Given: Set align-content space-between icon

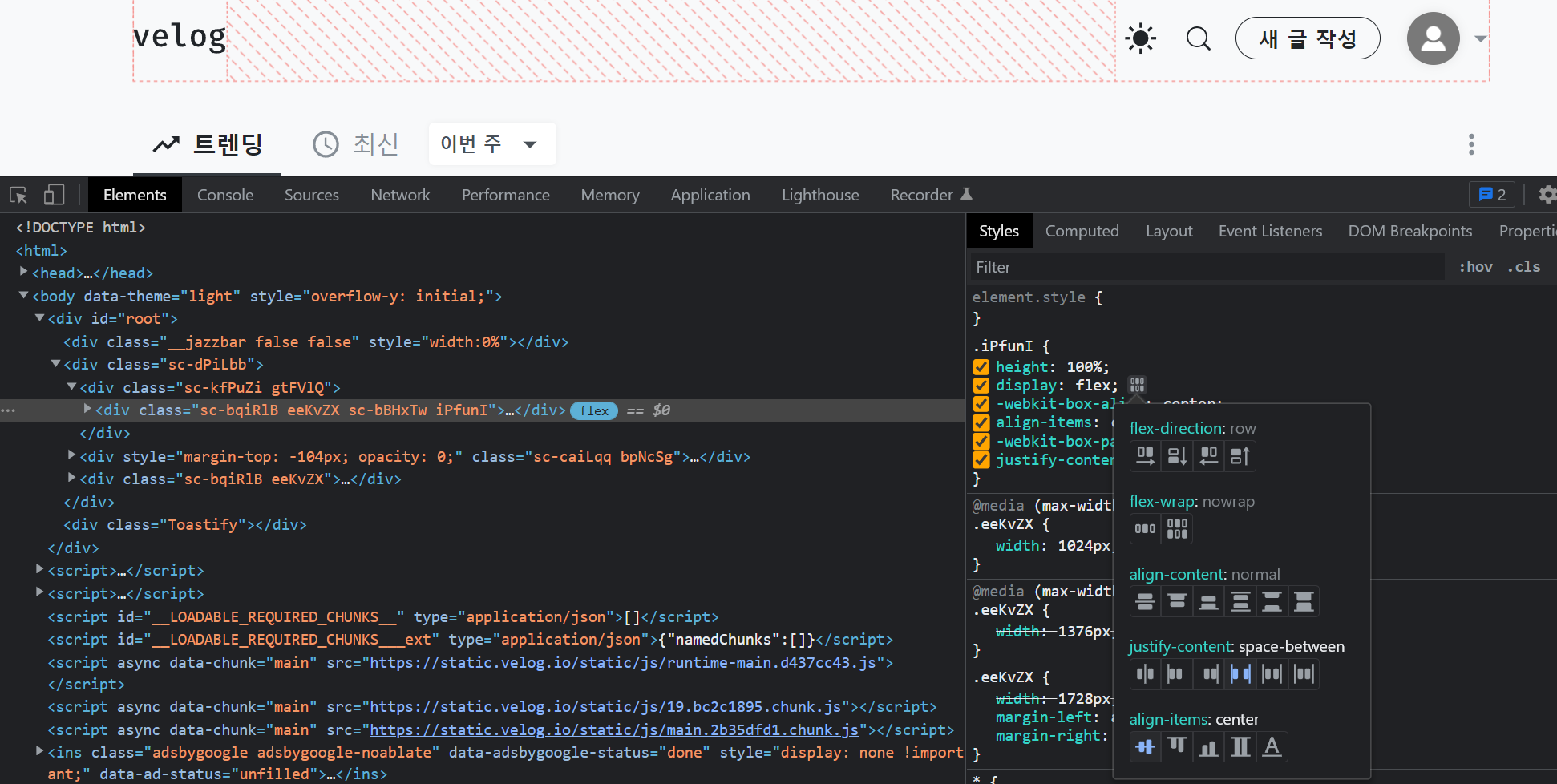Looking at the screenshot, I should (x=1272, y=602).
